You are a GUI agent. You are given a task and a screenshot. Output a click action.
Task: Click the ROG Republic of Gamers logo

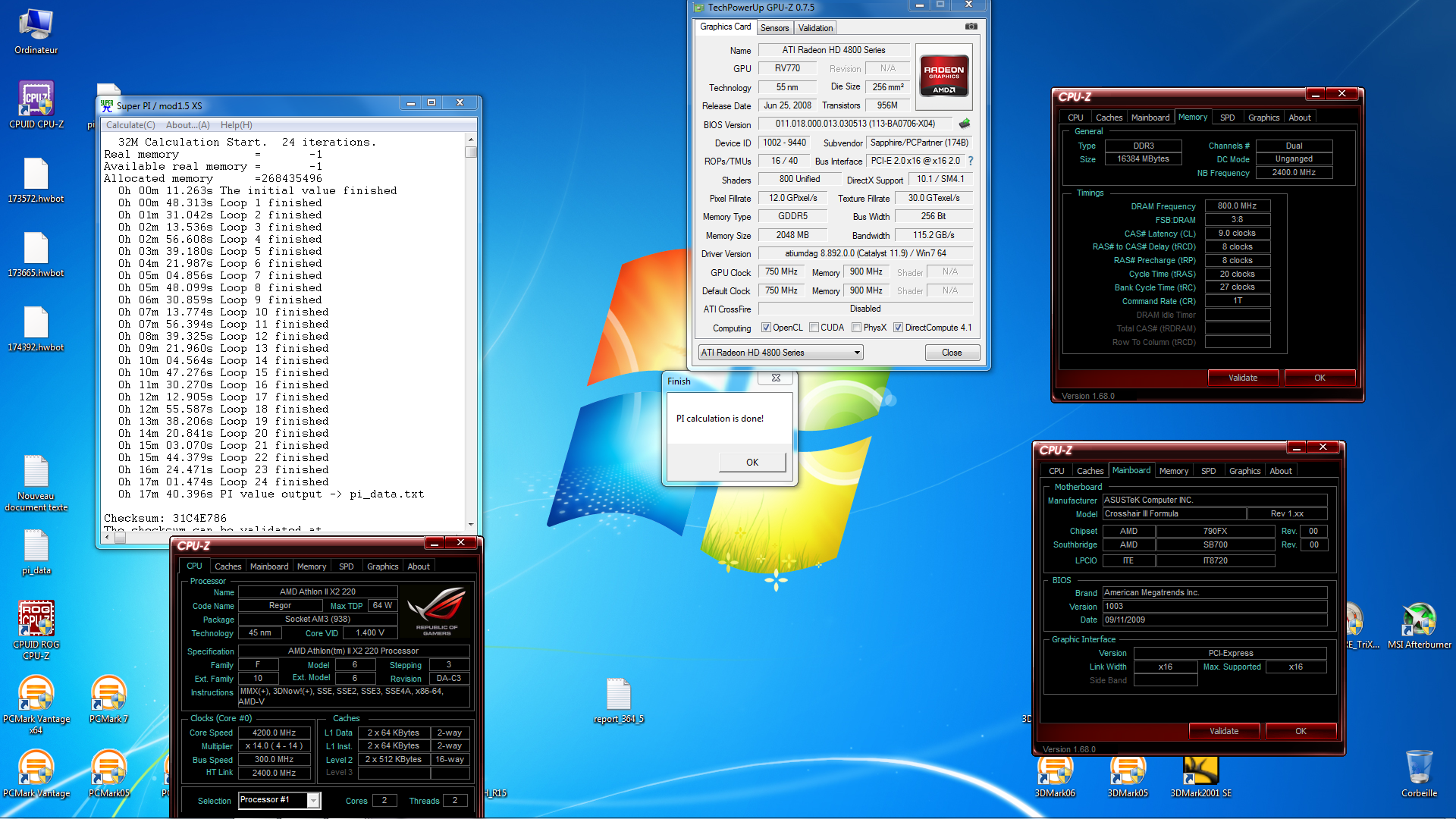[x=436, y=610]
